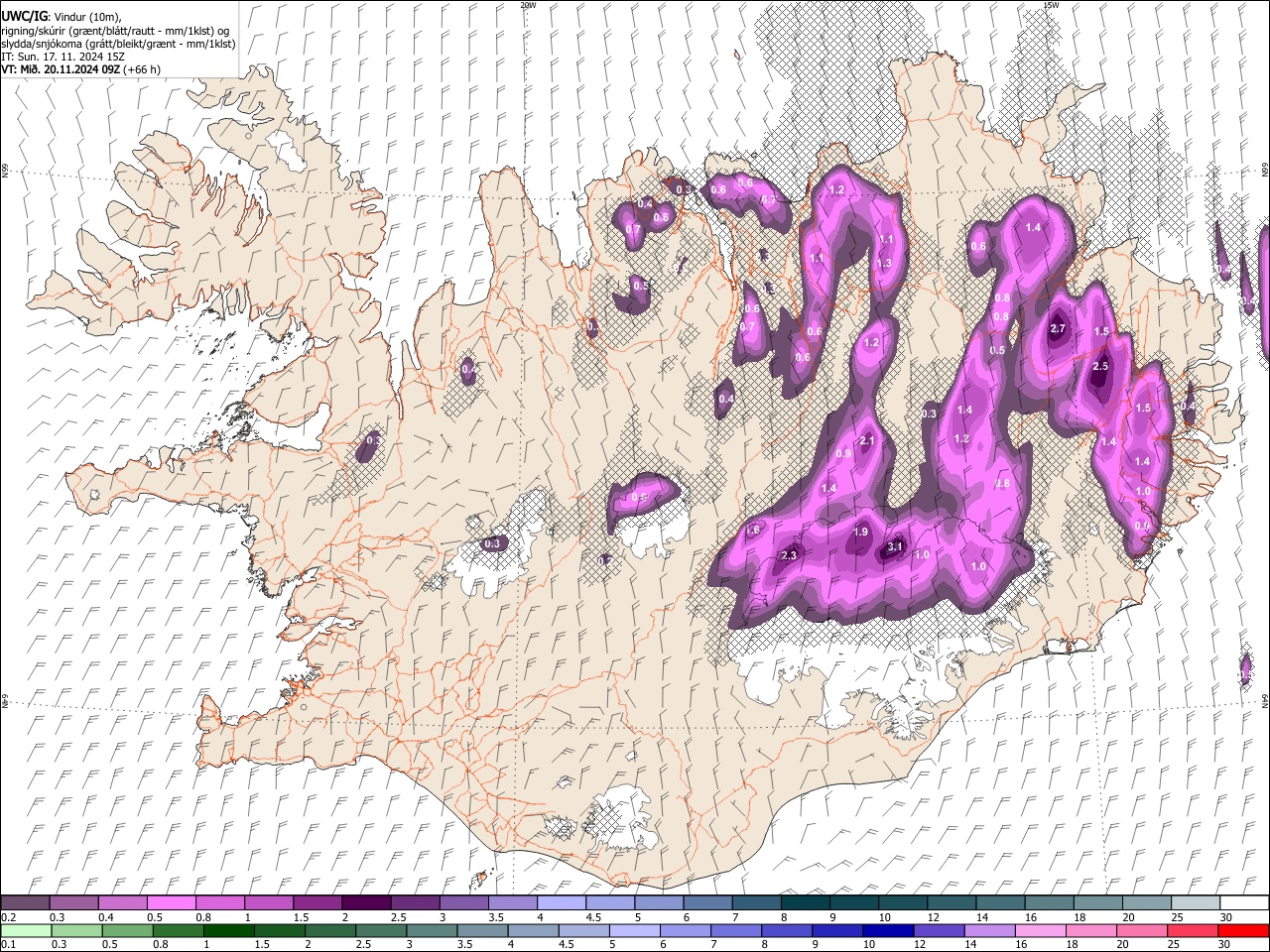Click the 'VT: Mið. 20.11.2024 09Z (+66 h)' line
The width and height of the screenshot is (1270, 952).
coord(80,69)
